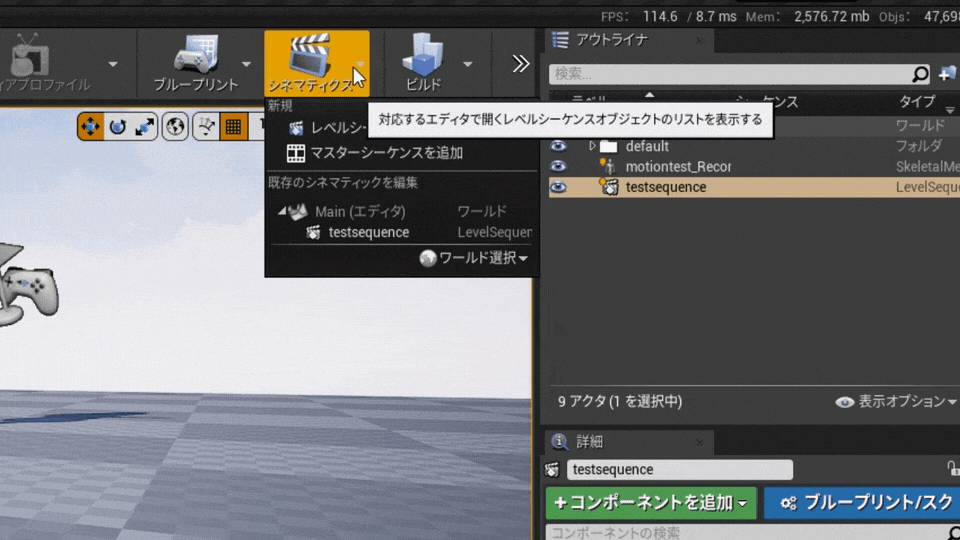Select the translate (move) gizmo tool
The width and height of the screenshot is (960, 540).
coord(90,127)
